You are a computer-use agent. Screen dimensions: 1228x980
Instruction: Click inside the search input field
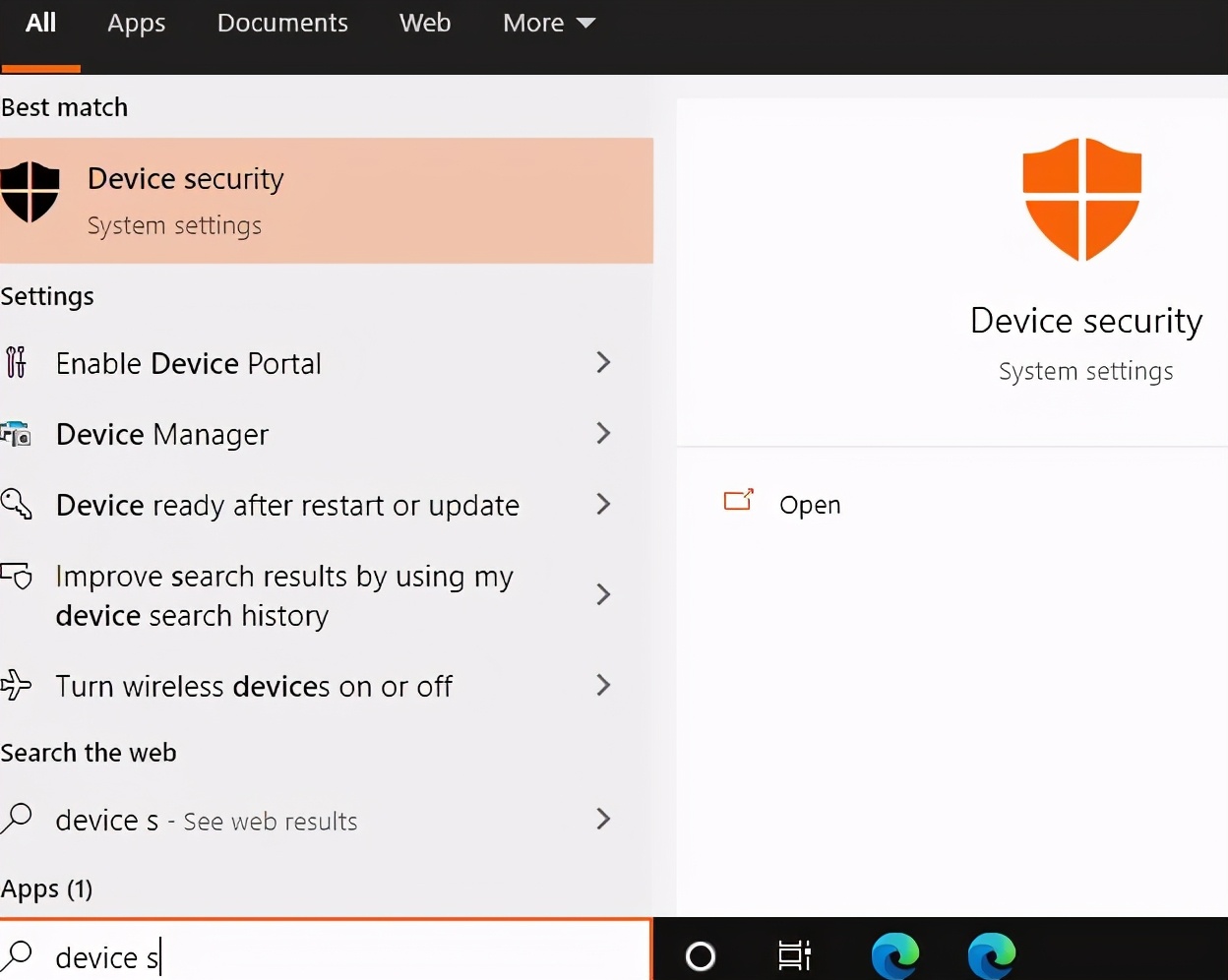(295, 956)
